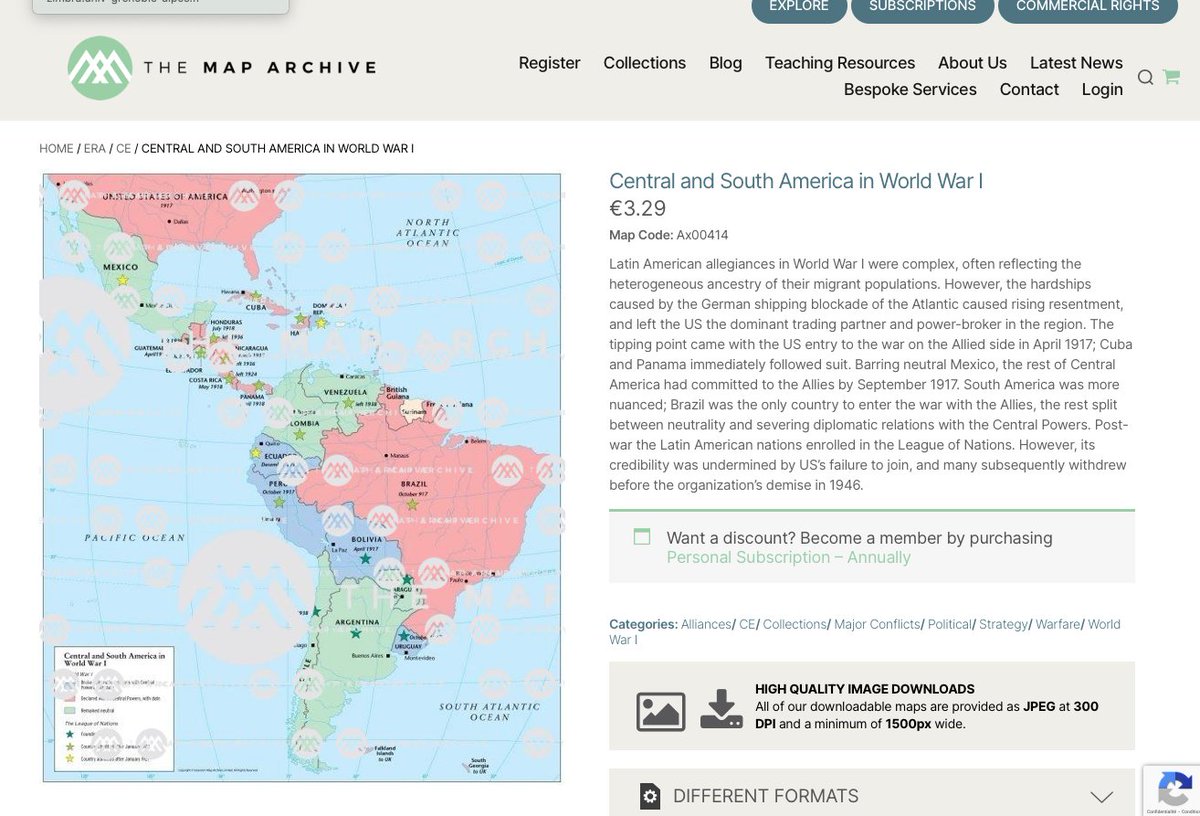Click the membership discount window icon

pos(642,537)
